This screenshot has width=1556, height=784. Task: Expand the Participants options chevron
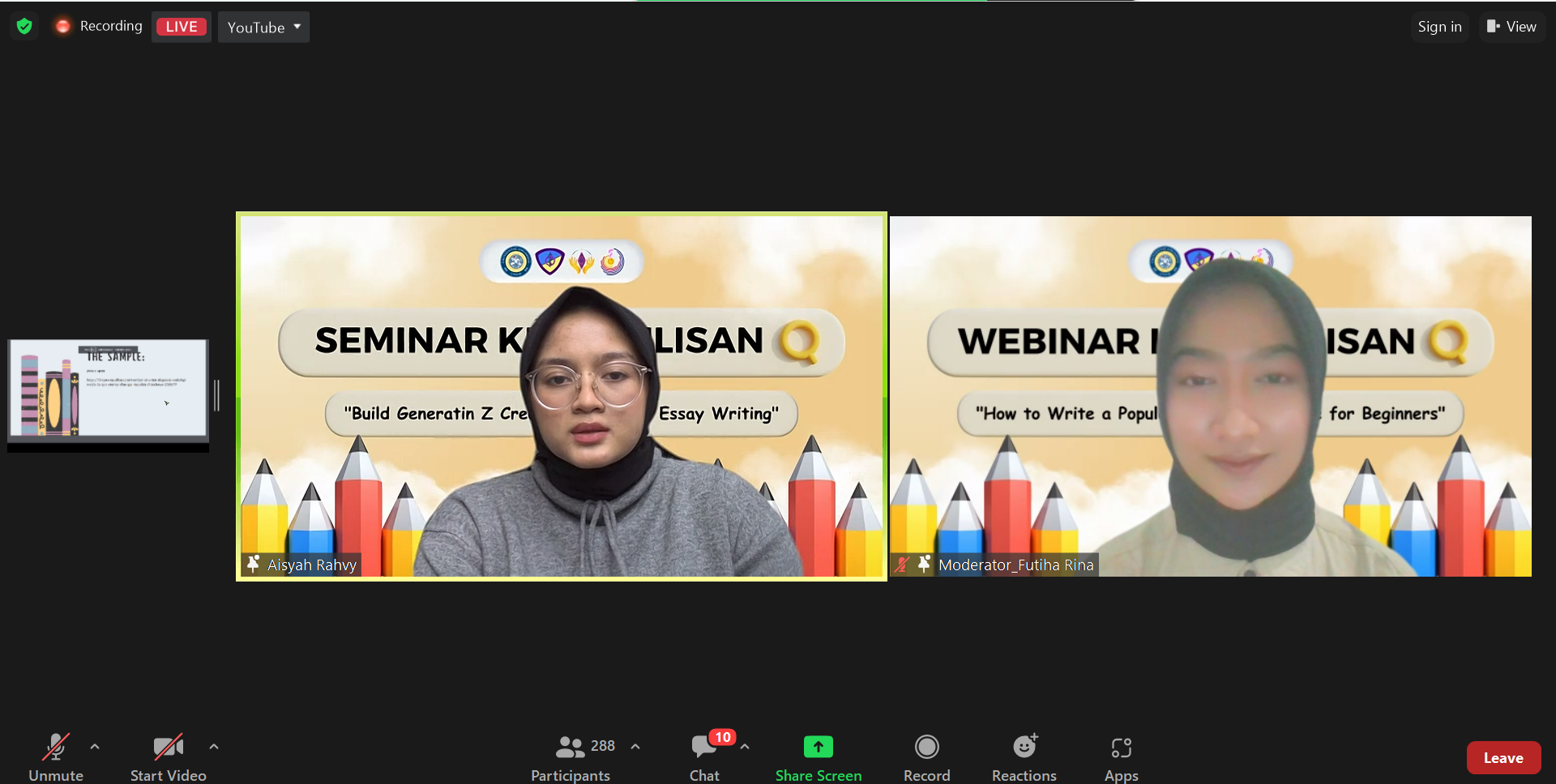coord(635,747)
